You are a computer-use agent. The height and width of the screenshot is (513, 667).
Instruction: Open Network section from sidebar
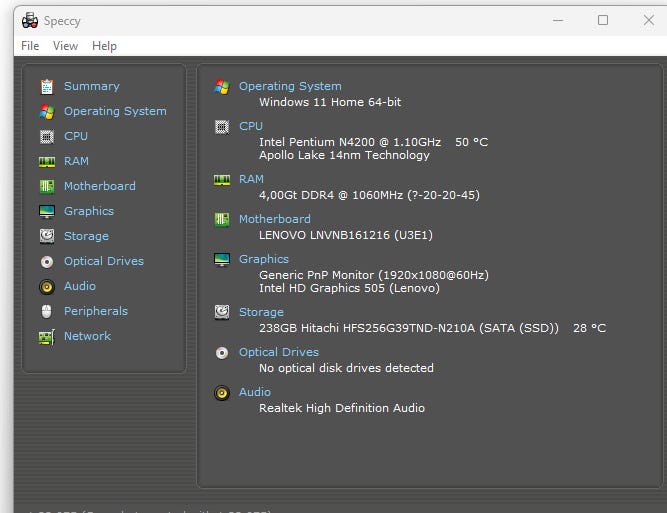(87, 336)
